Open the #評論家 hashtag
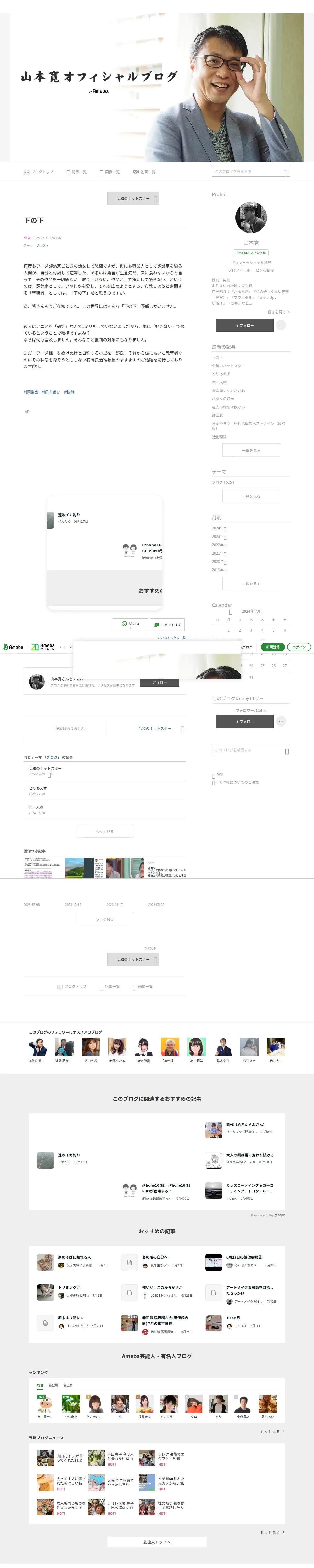Image resolution: width=314 pixels, height=1568 pixels. click(x=31, y=393)
